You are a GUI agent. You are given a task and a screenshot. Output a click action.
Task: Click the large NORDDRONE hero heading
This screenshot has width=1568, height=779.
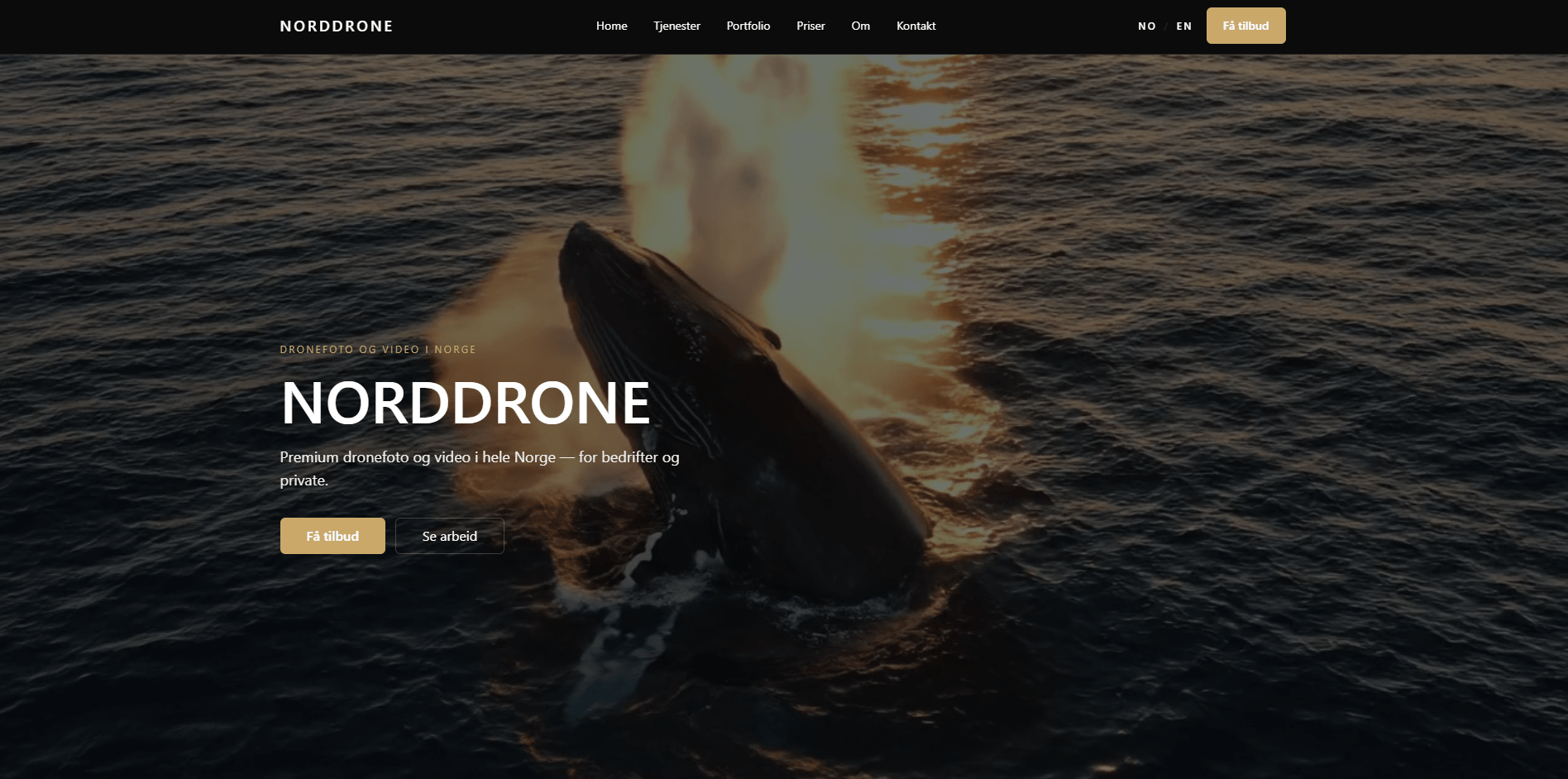[x=465, y=404]
